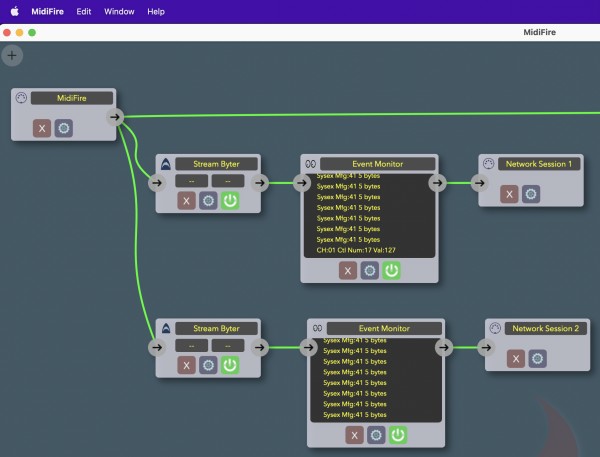
Task: Open upper Stream Byter settings gear
Action: (208, 201)
